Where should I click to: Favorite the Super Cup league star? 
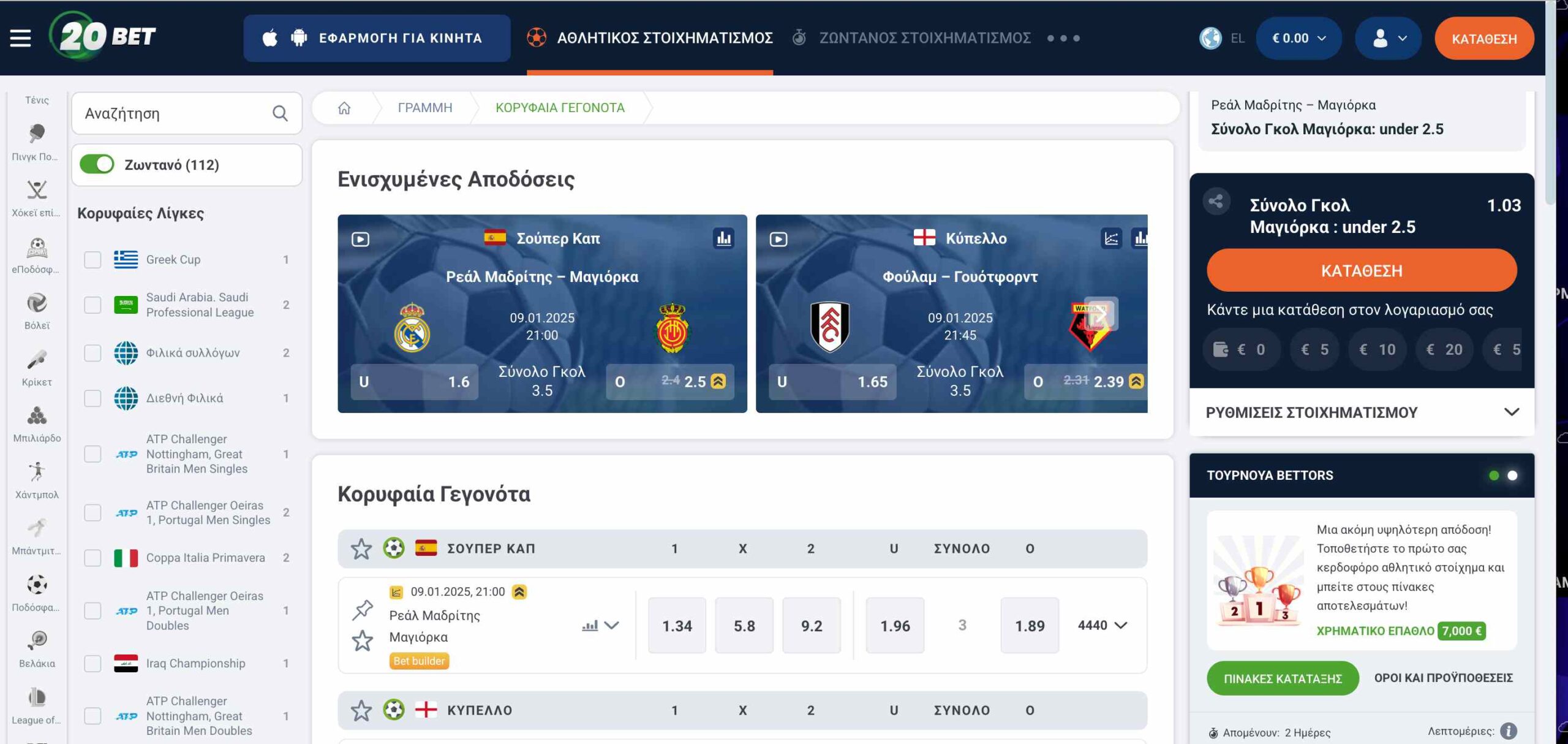pyautogui.click(x=361, y=549)
